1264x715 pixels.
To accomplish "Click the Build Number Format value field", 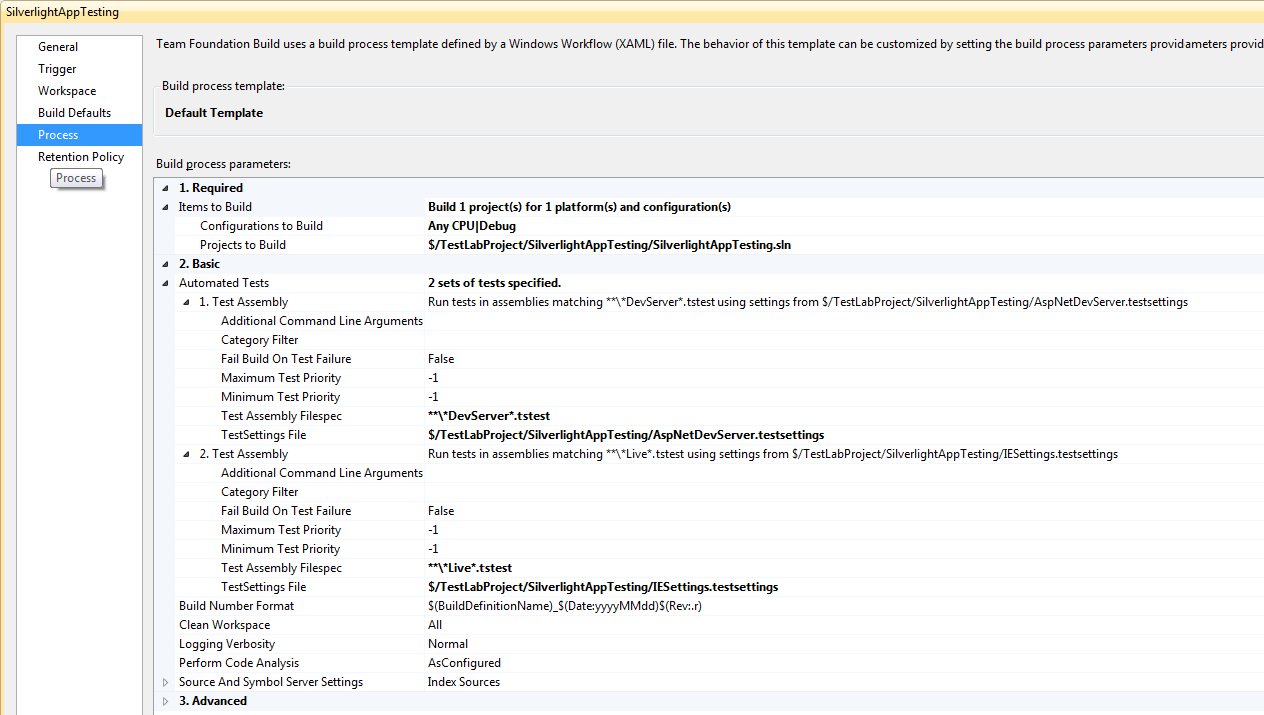I will click(845, 606).
